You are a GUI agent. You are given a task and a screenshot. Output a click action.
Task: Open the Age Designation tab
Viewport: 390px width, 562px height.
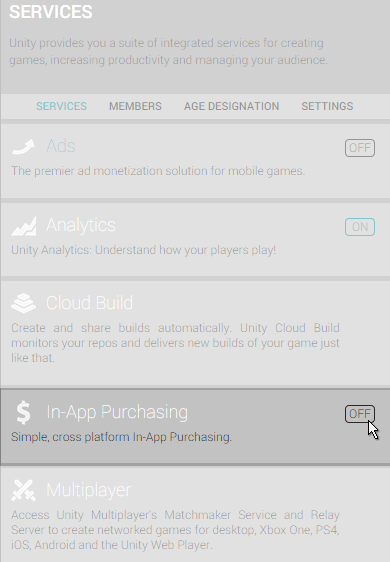click(231, 106)
